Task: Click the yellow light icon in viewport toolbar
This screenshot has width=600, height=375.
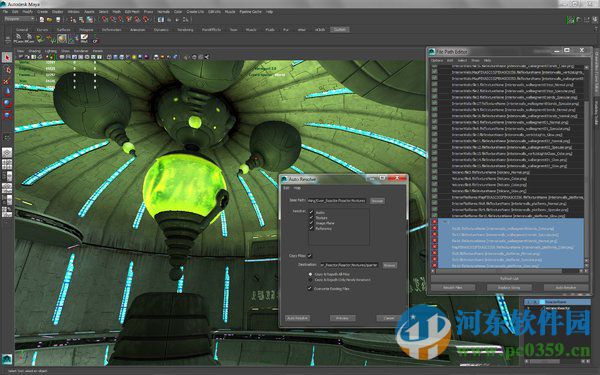Action: pyautogui.click(x=134, y=57)
